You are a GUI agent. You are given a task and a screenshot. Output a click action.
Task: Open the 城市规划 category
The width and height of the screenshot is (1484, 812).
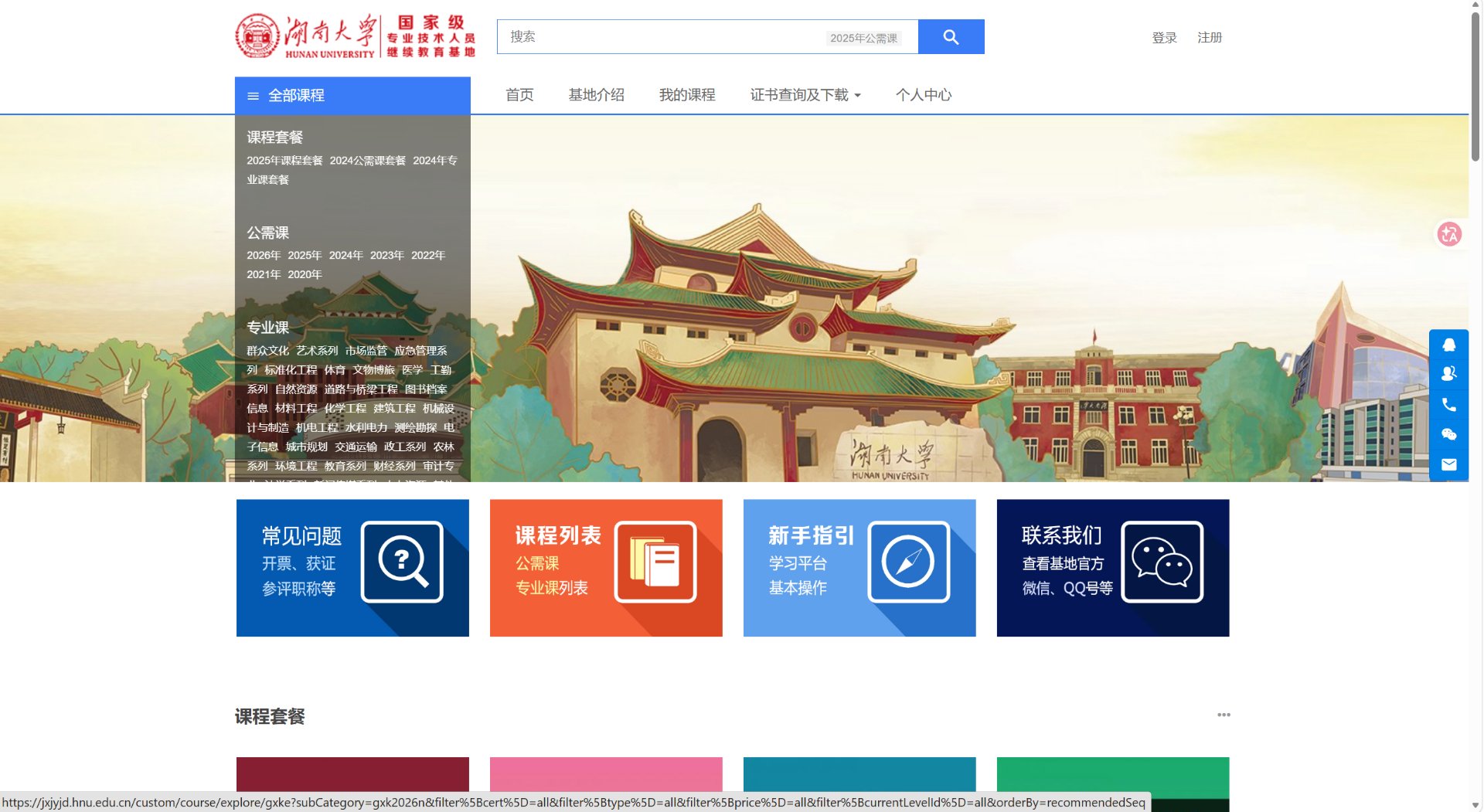[x=307, y=447]
